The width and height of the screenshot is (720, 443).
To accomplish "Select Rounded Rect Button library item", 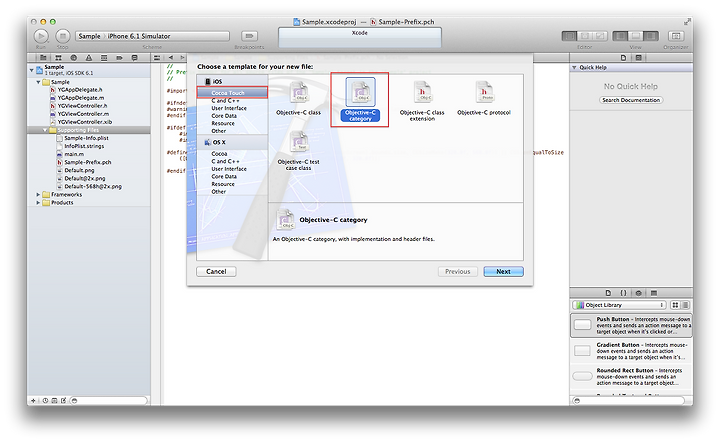I will 631,376.
